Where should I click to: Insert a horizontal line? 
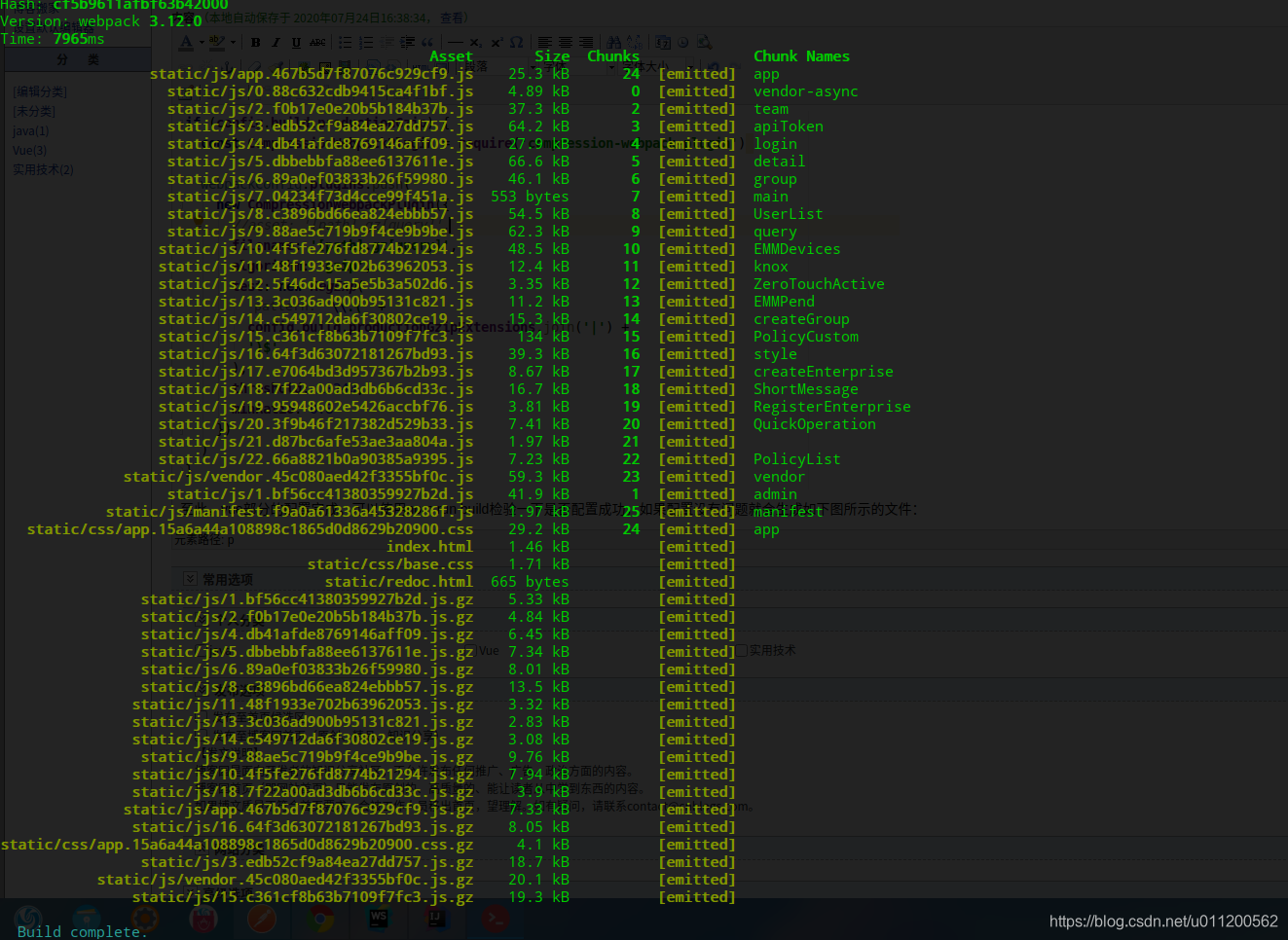click(455, 42)
